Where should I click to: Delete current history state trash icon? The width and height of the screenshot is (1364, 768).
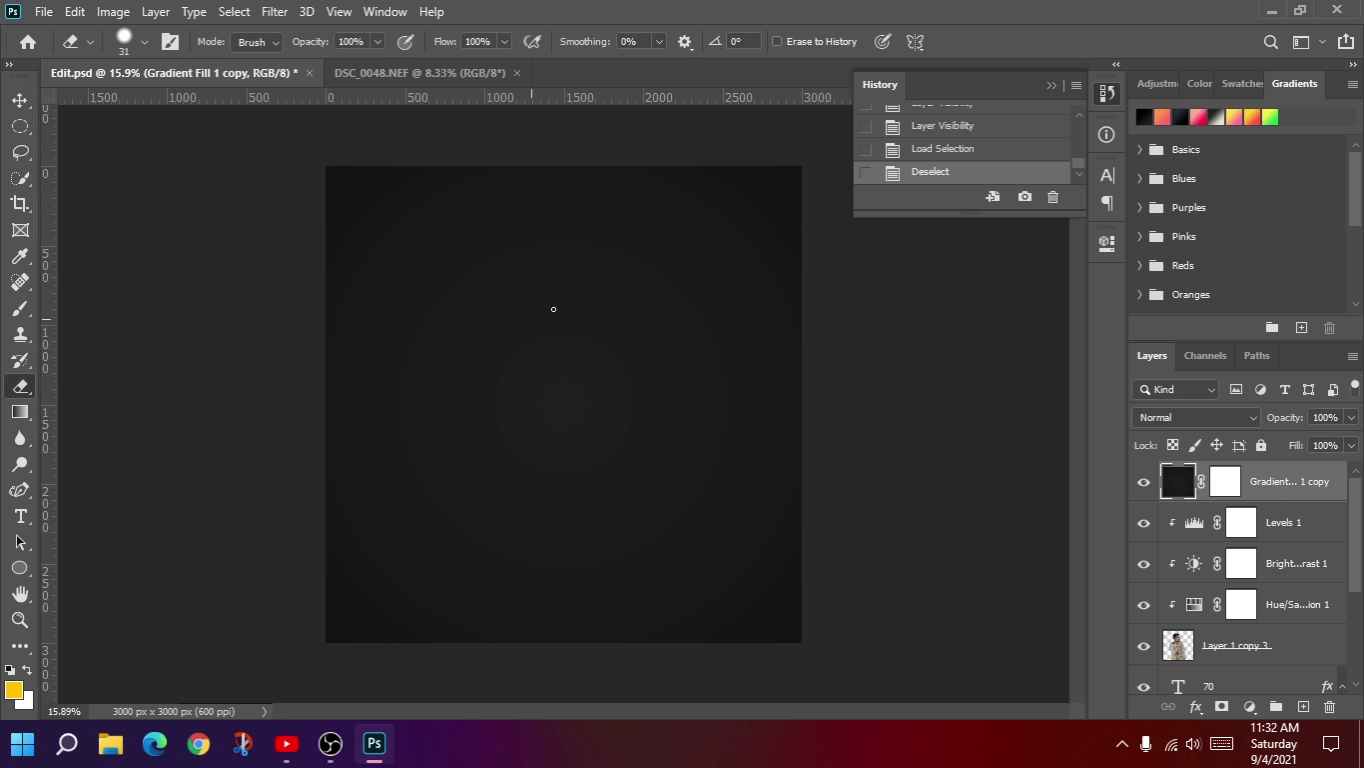click(1052, 197)
